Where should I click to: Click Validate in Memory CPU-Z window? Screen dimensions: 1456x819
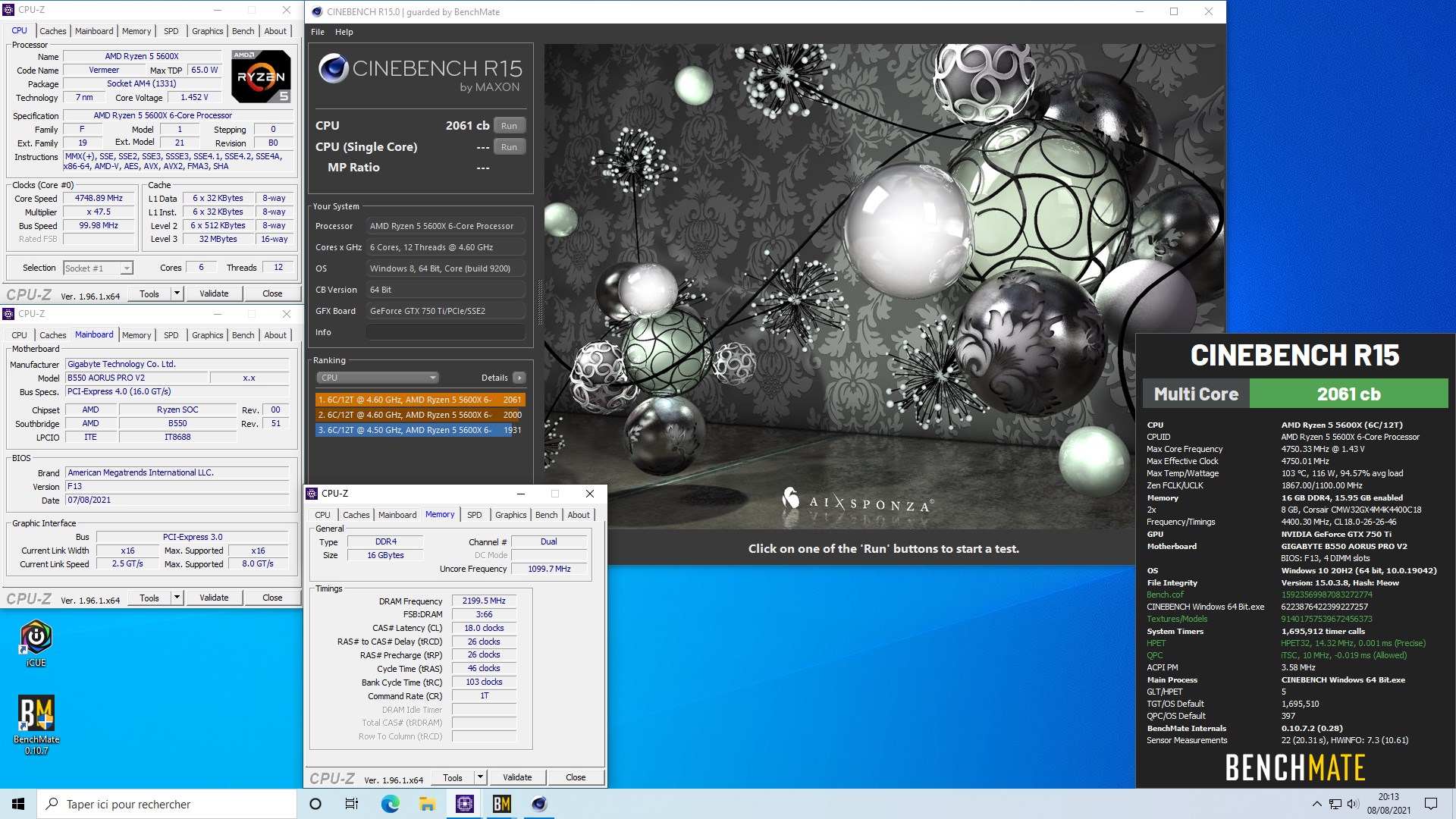pos(517,777)
